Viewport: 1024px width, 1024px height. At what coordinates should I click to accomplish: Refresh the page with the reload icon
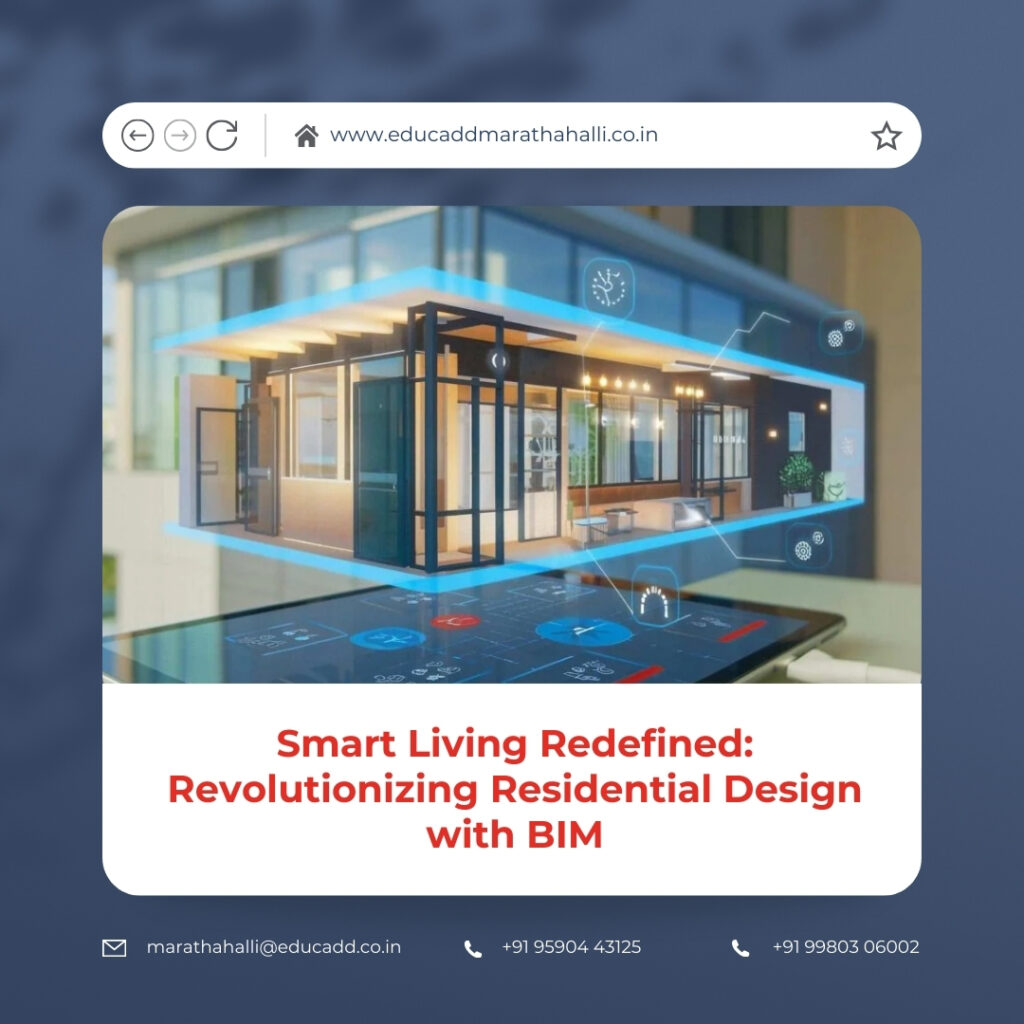click(x=223, y=134)
